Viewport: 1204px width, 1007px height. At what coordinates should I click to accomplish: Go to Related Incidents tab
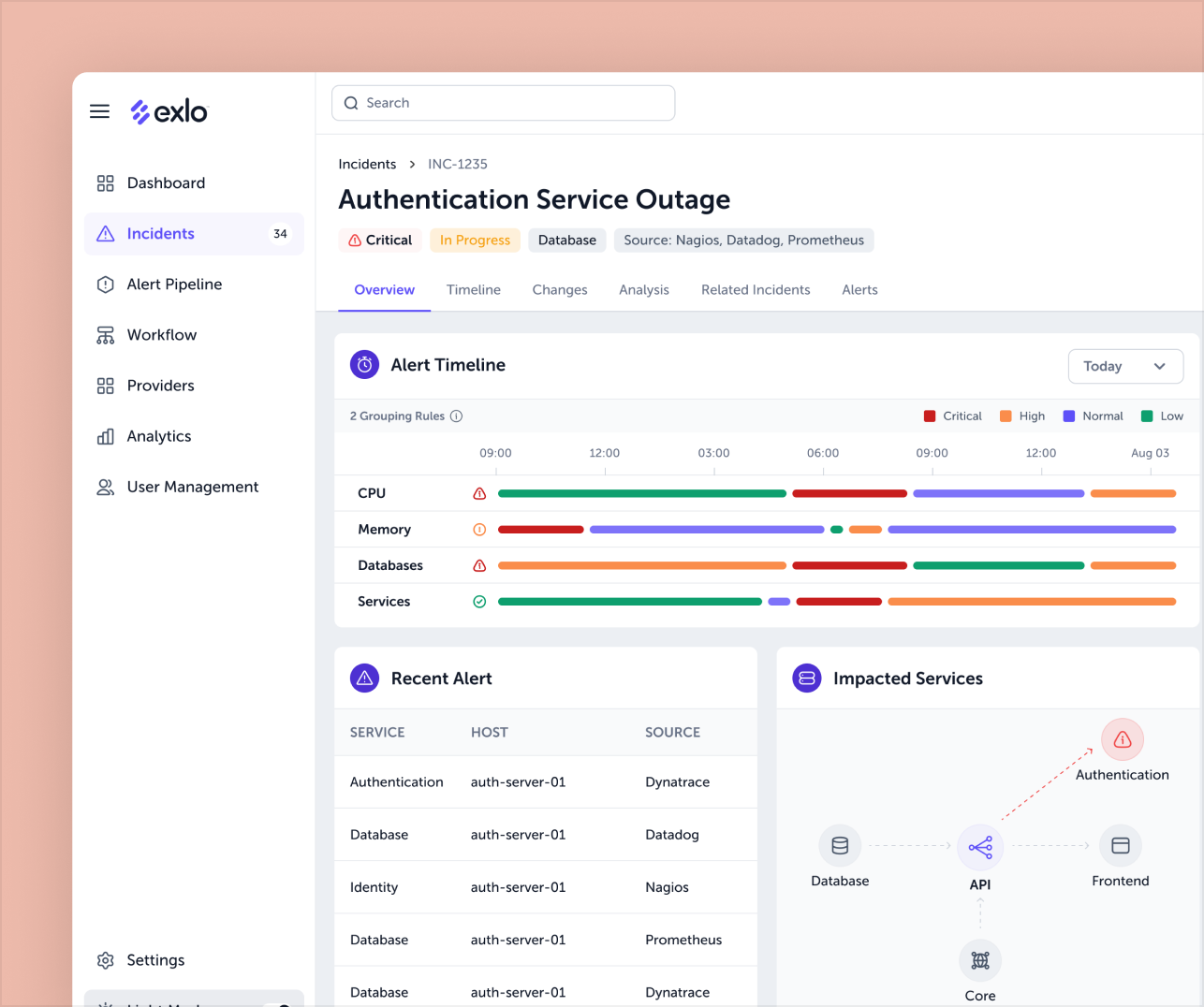coord(756,290)
